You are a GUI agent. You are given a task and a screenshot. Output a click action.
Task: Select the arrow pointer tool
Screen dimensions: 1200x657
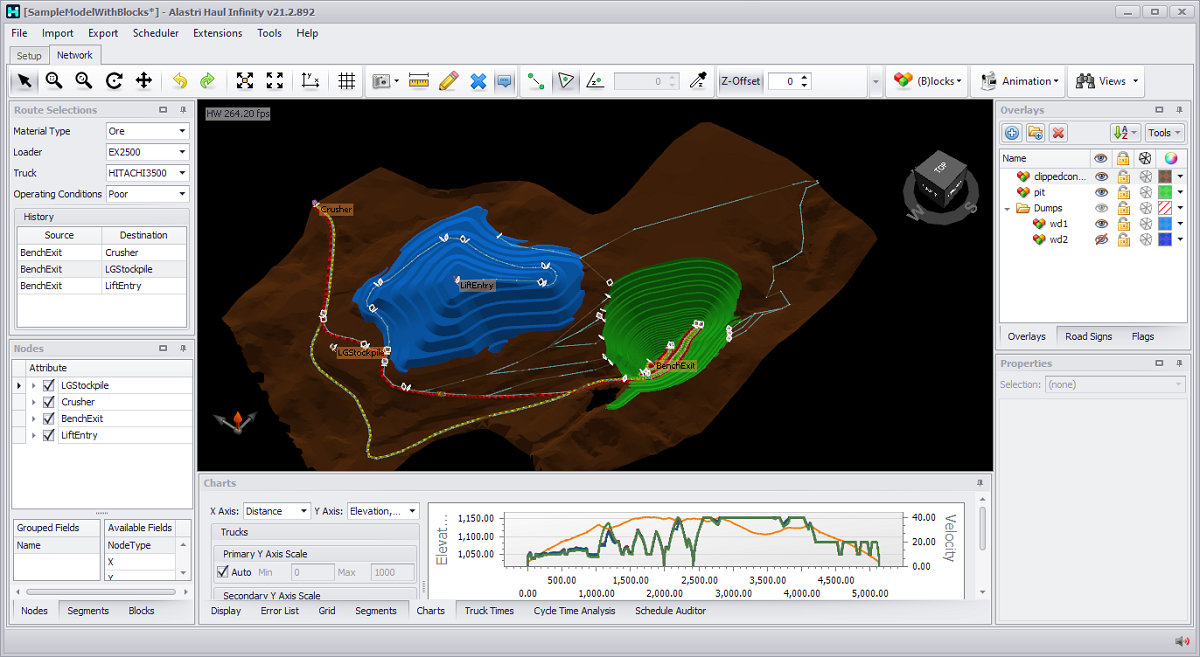pos(24,81)
